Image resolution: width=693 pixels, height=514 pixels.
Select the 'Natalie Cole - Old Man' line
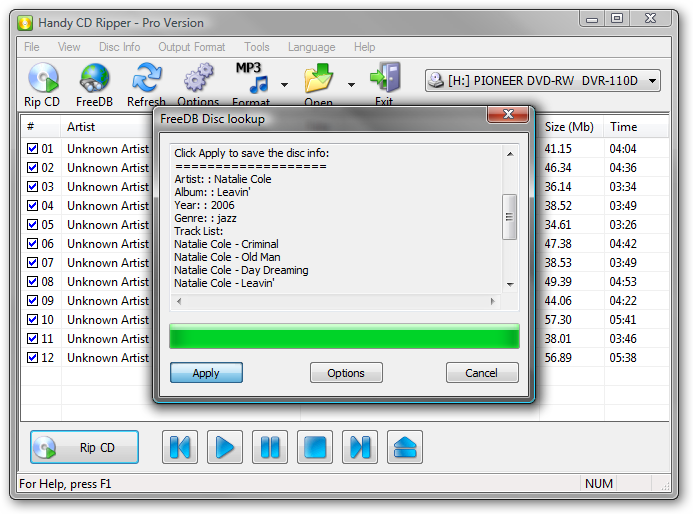click(227, 257)
